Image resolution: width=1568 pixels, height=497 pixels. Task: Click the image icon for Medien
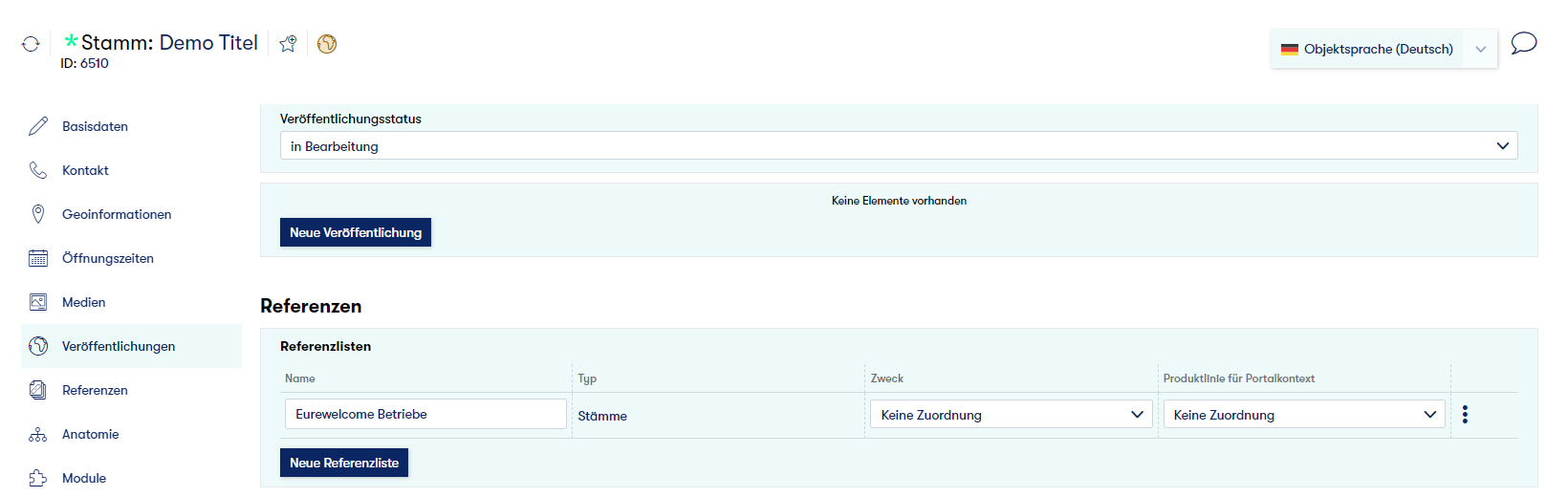38,302
